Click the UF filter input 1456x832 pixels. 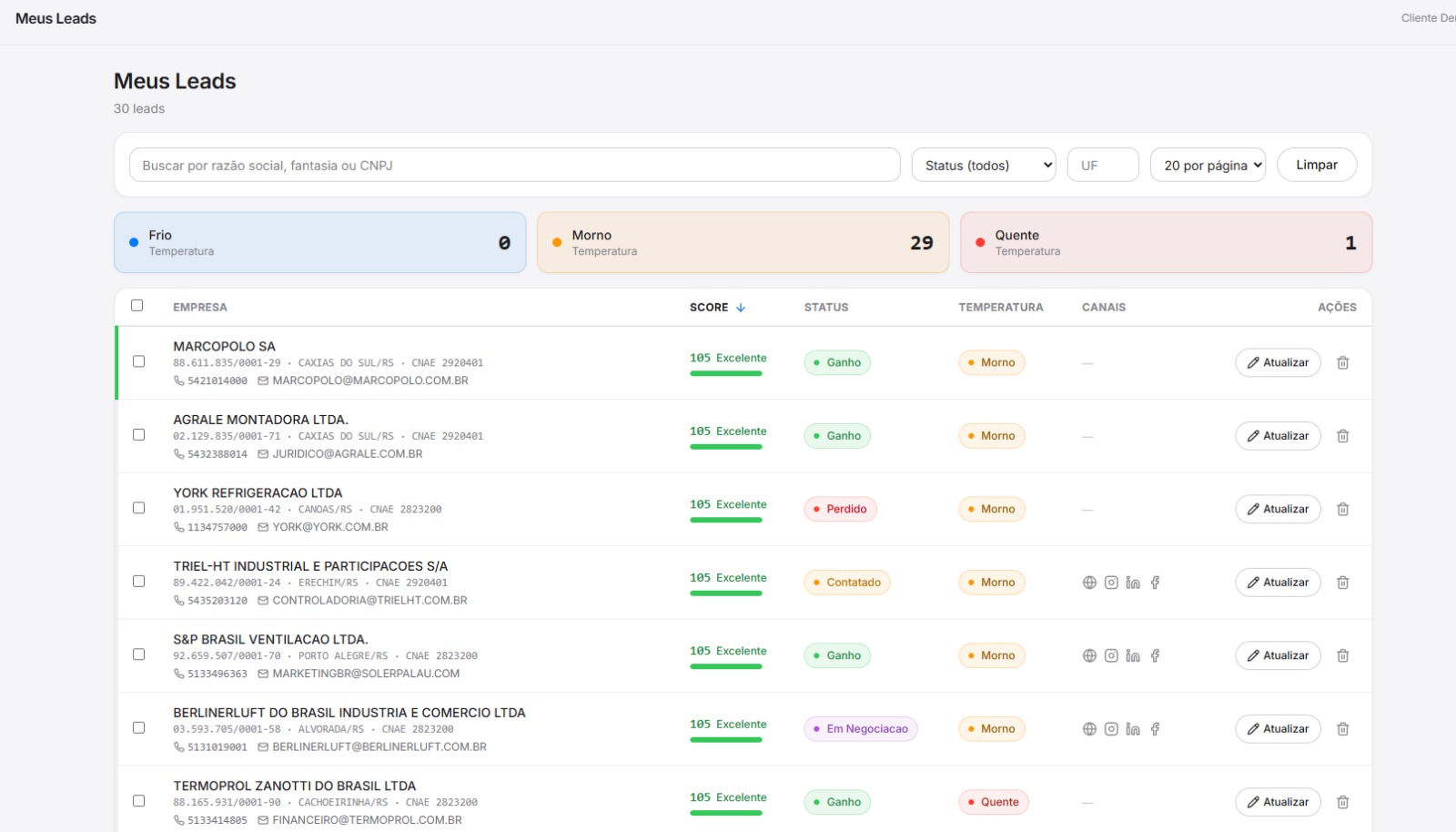(x=1103, y=165)
